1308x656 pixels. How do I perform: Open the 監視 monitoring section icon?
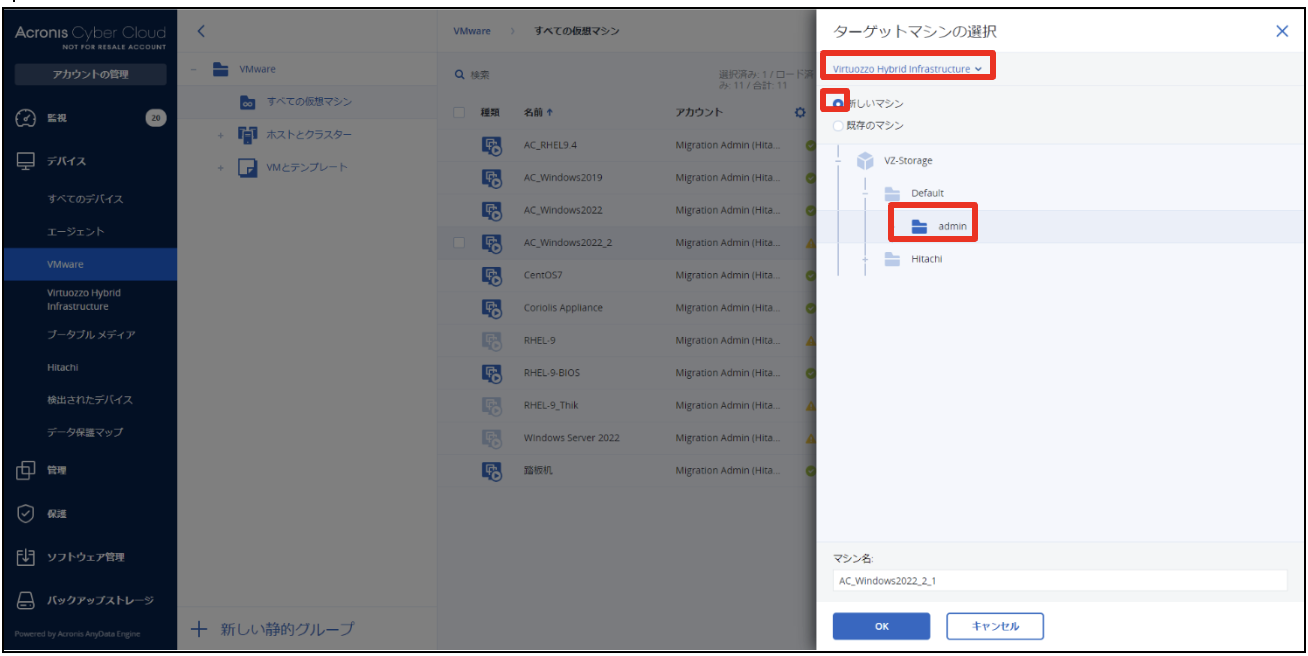click(x=27, y=118)
